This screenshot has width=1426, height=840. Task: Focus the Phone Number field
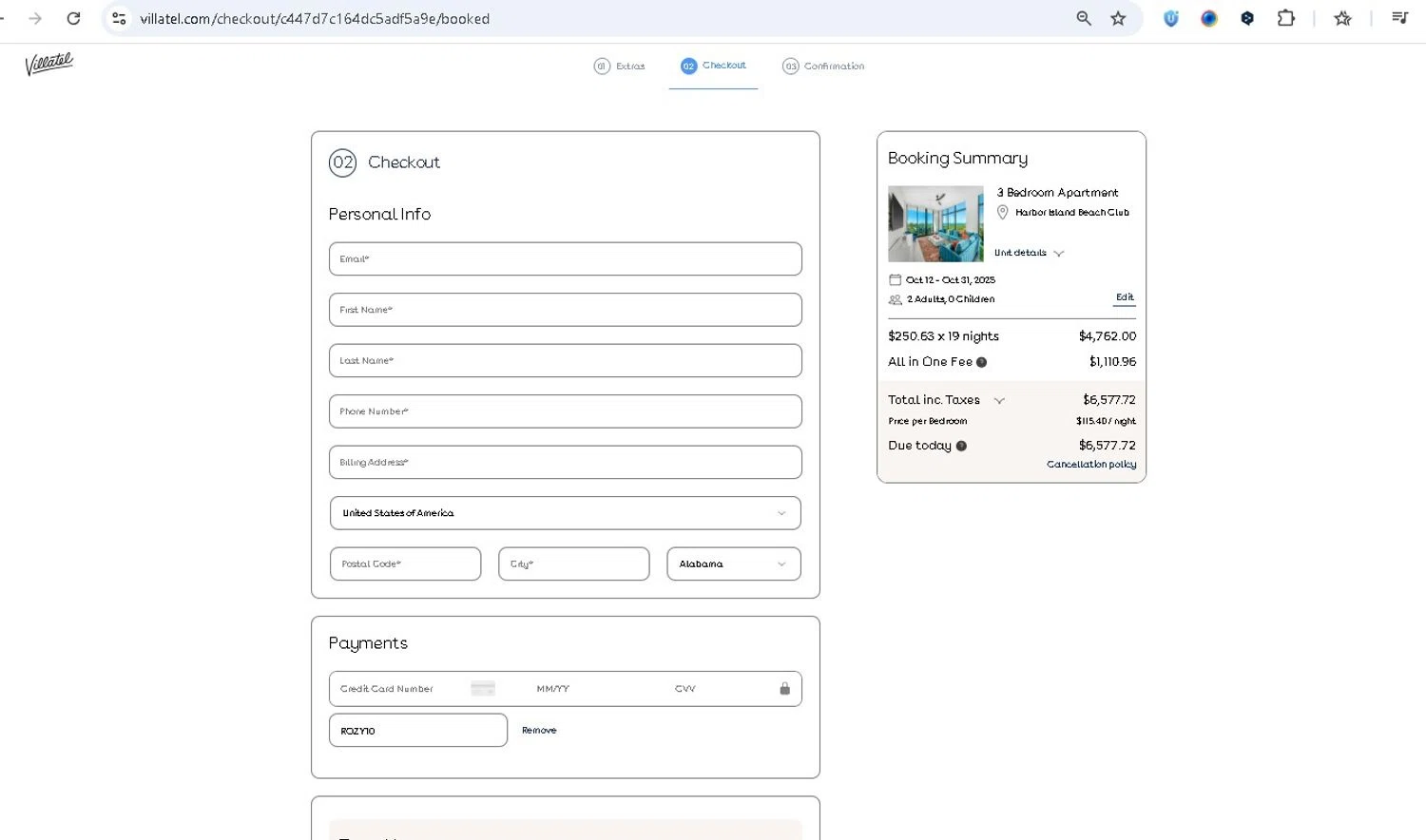tap(566, 411)
